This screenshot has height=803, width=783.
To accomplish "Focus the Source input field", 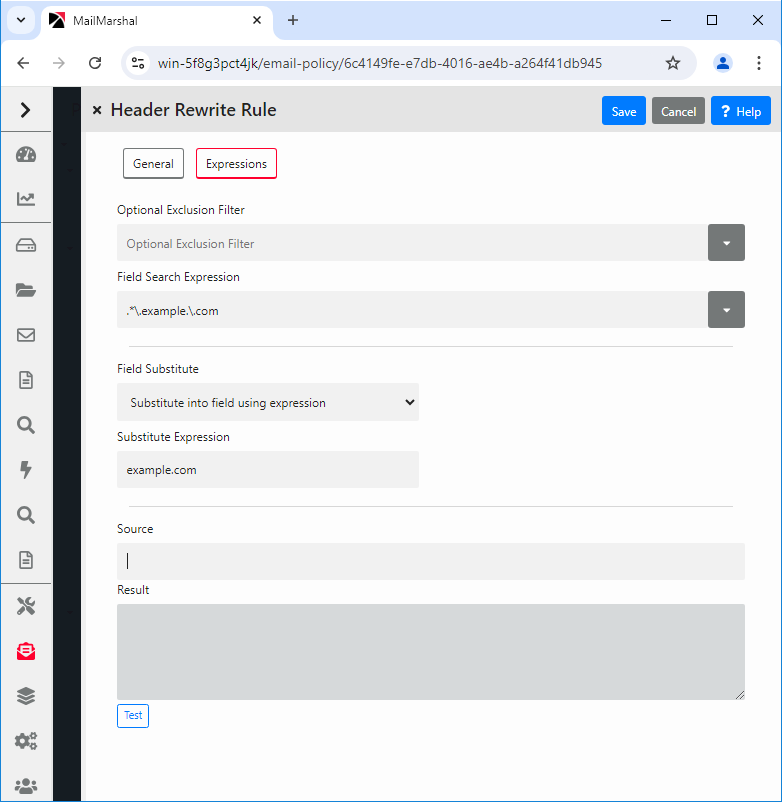I will tap(430, 561).
